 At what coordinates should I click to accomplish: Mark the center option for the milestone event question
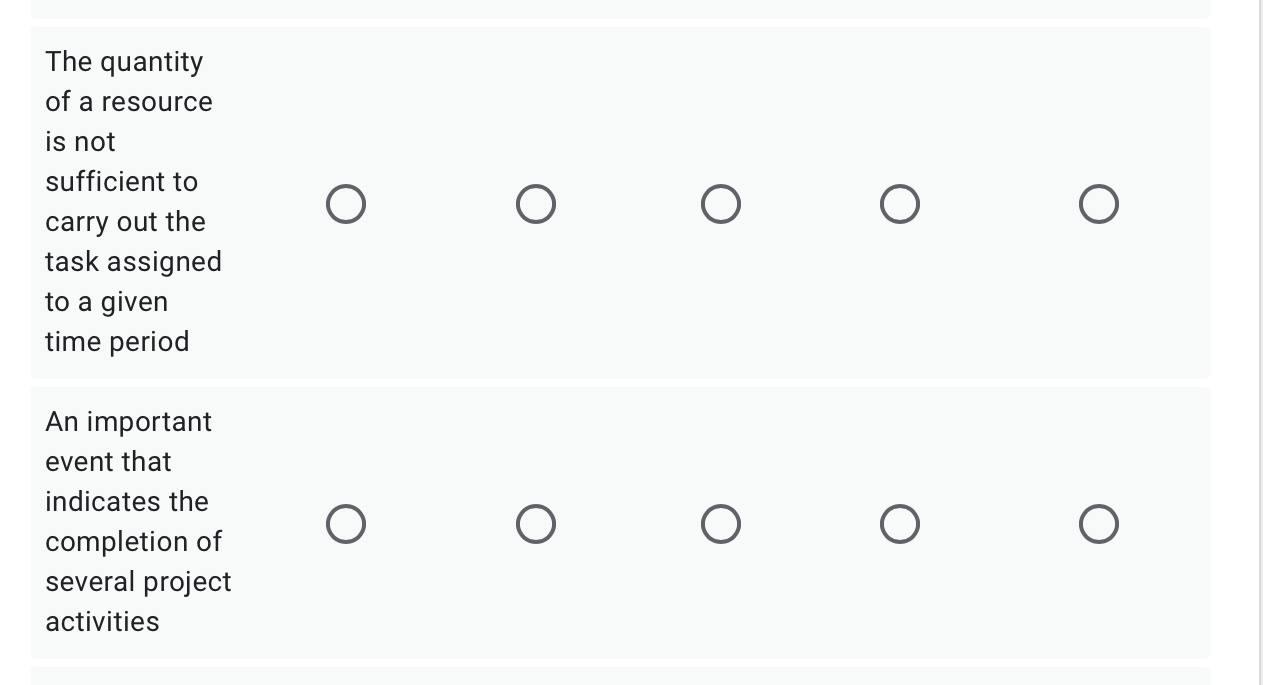(721, 523)
